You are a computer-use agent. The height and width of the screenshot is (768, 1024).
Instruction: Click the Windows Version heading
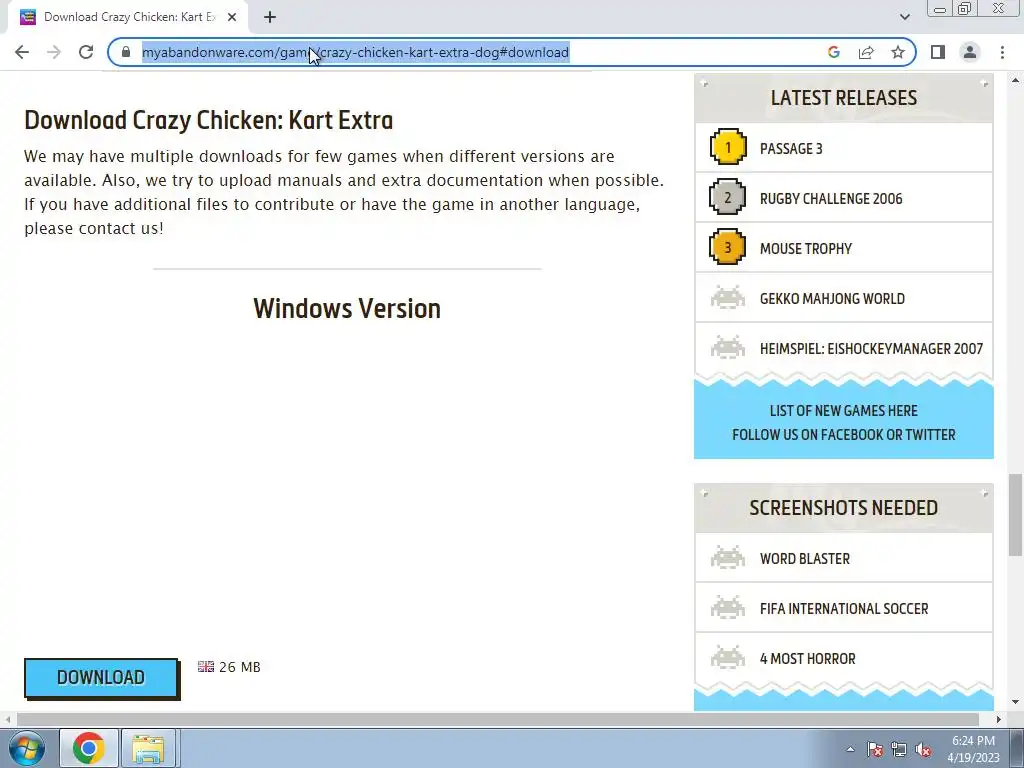click(x=347, y=308)
